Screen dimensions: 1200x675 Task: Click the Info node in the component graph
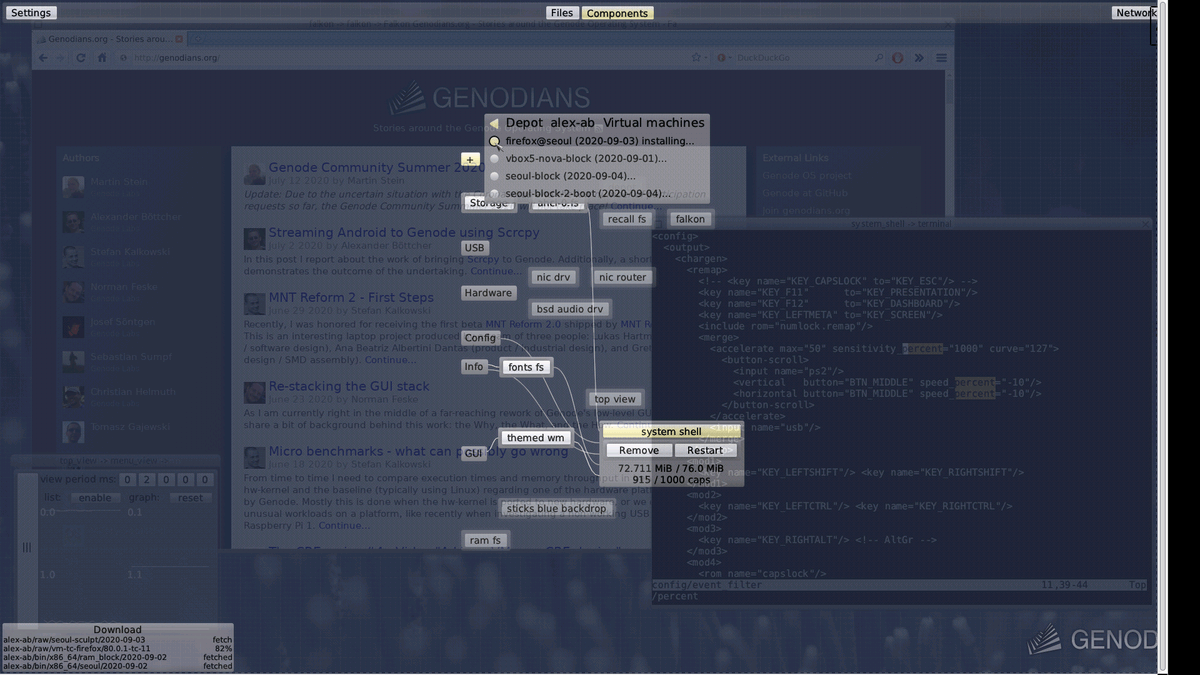[x=474, y=367]
